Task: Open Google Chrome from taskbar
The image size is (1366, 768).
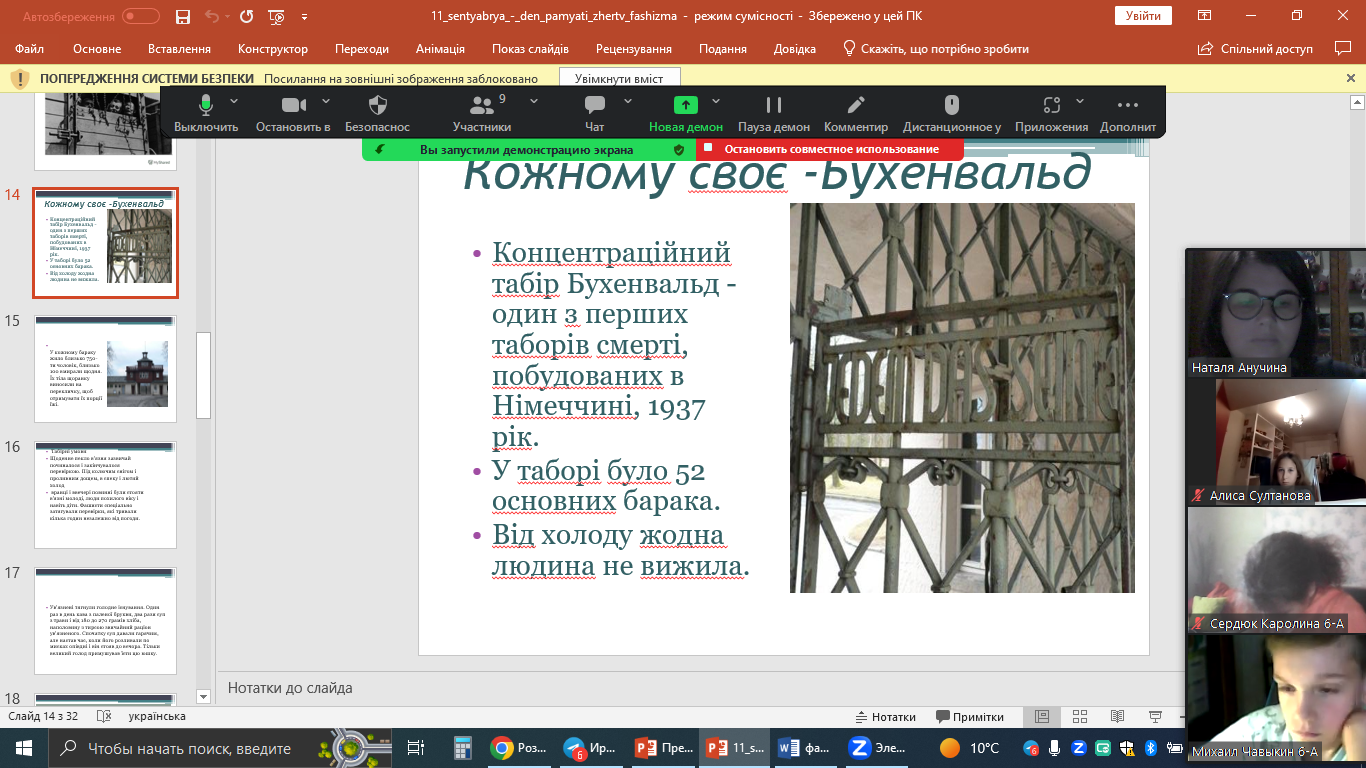Action: [520, 748]
